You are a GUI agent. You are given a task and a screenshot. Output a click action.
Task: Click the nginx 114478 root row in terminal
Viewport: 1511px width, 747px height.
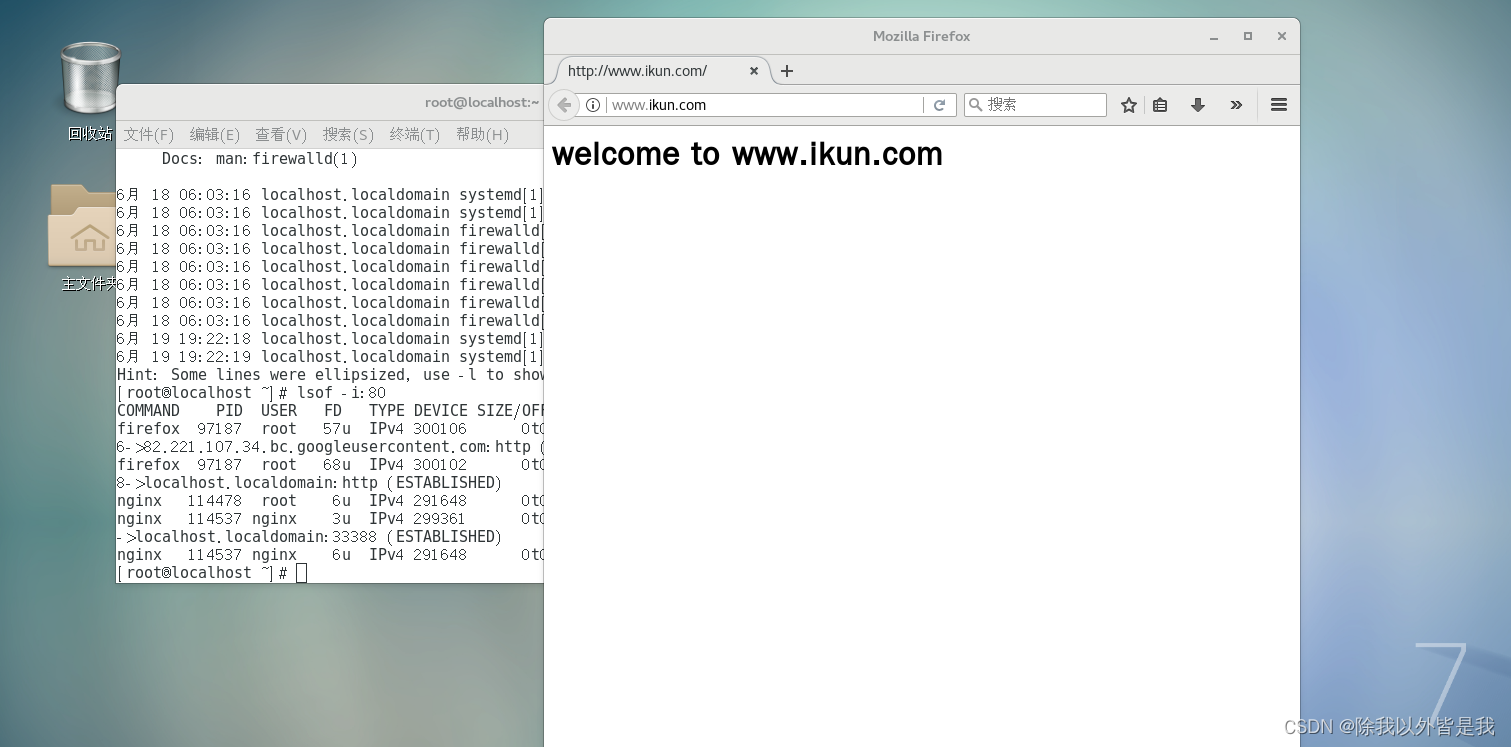coord(330,501)
